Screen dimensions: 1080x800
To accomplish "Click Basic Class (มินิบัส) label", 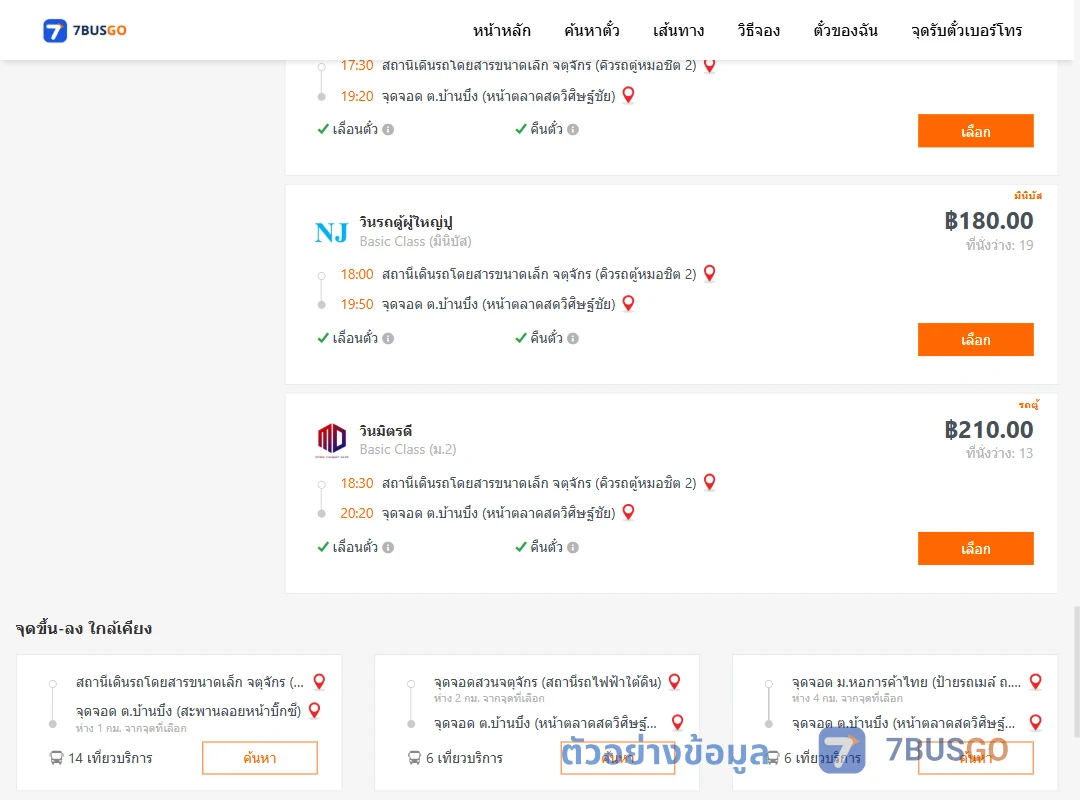I will [415, 241].
